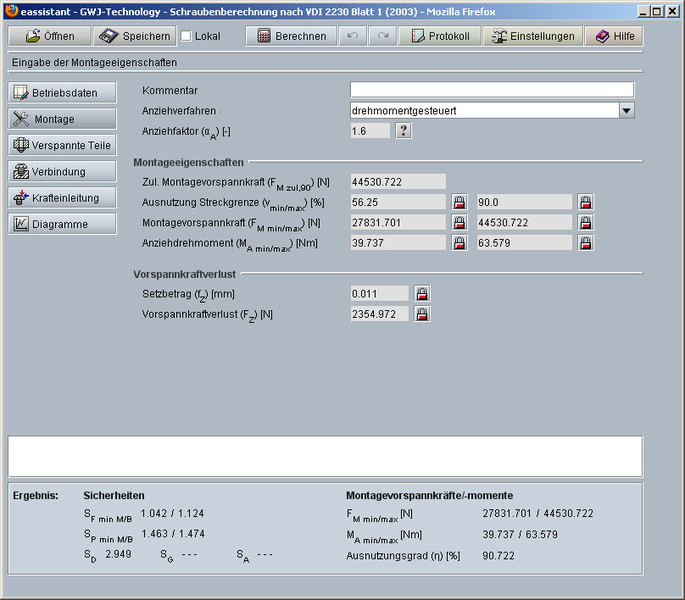Open the Krafteinleitung section
The image size is (685, 600).
coord(62,198)
